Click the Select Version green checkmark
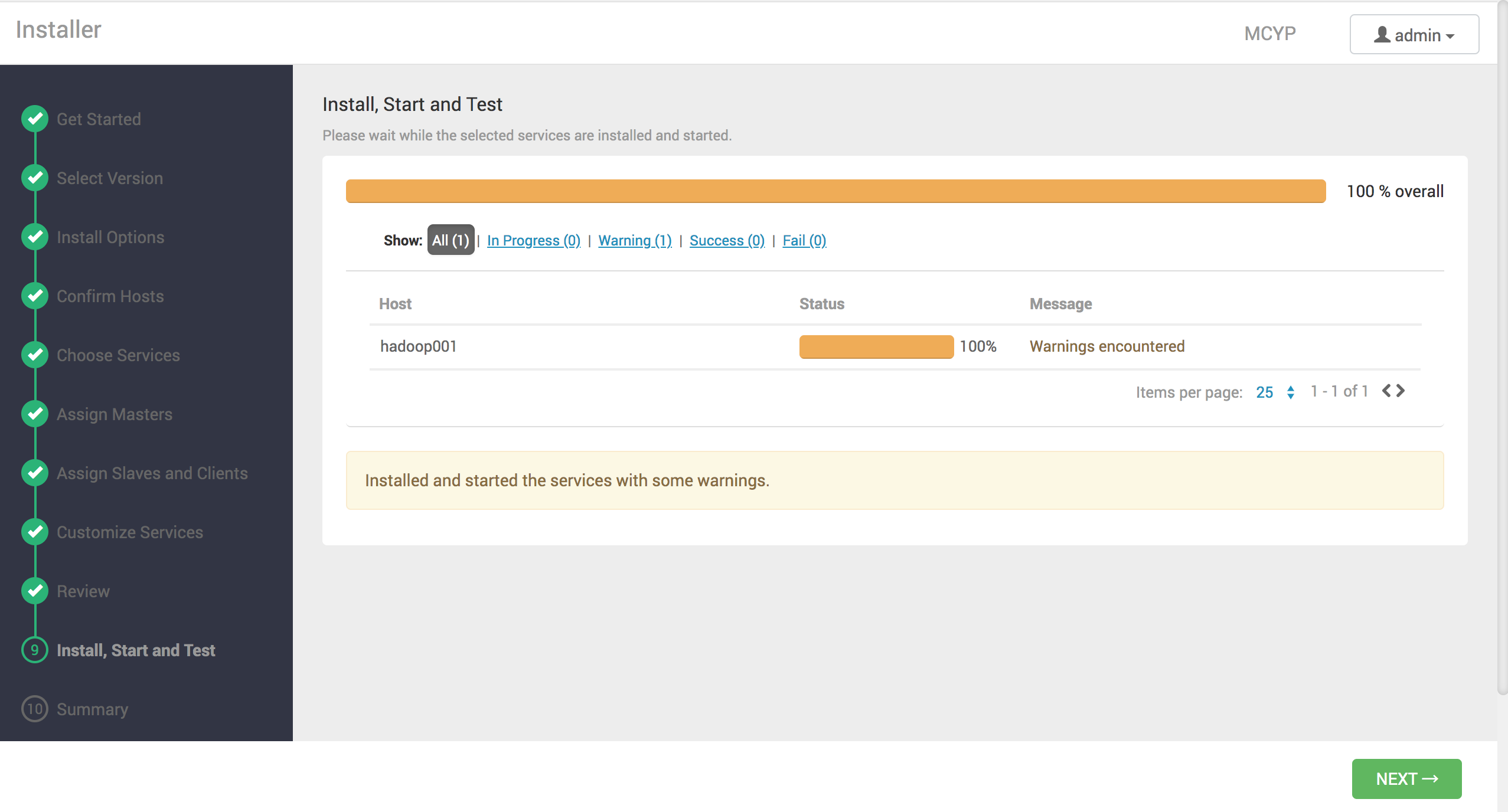The image size is (1508, 812). tap(35, 178)
